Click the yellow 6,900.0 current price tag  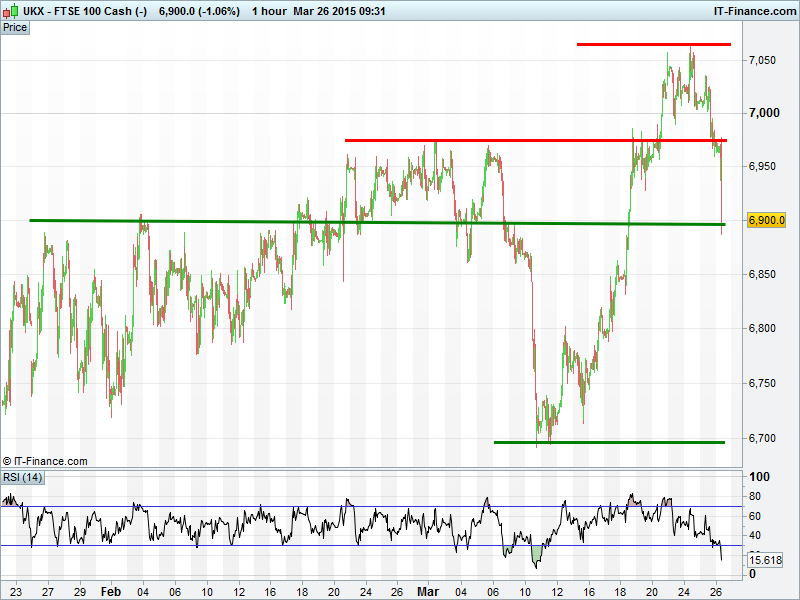pos(766,220)
